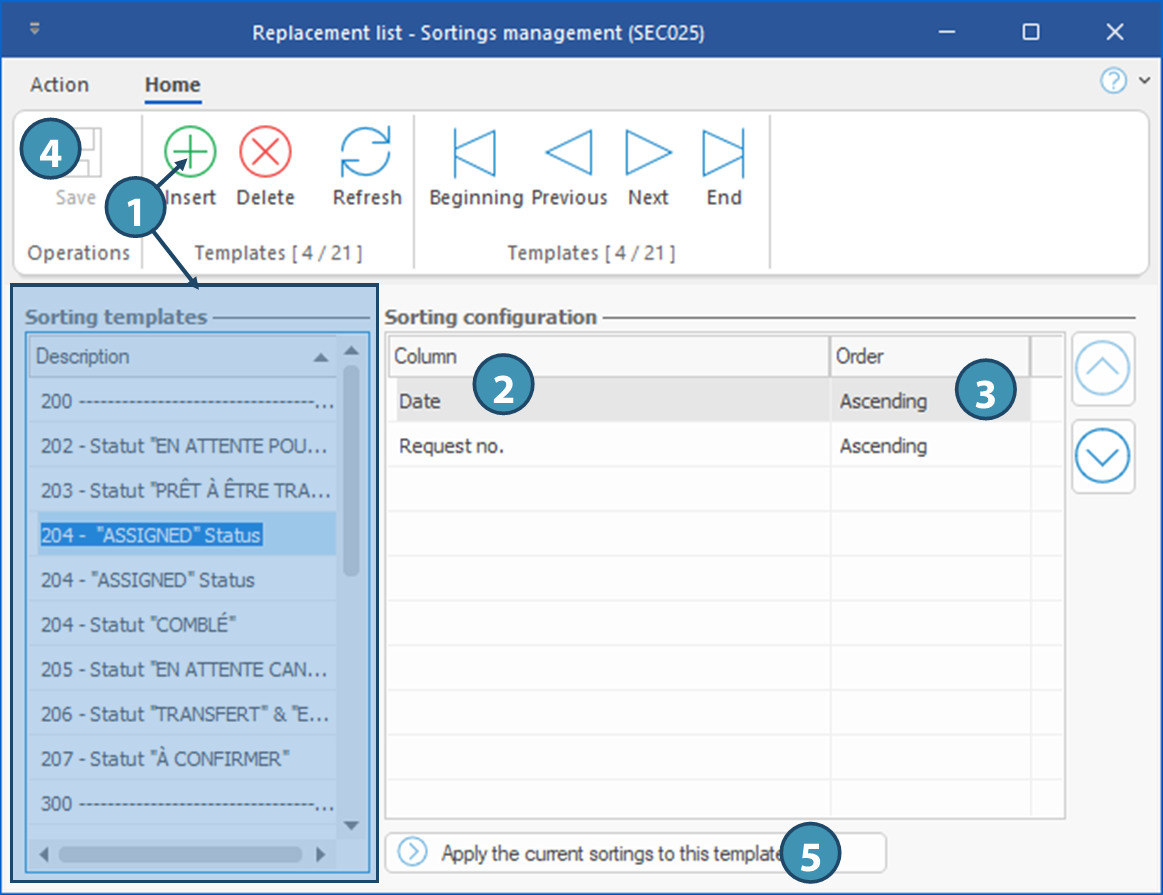Viewport: 1163px width, 895px height.
Task: Expand the ribbon options chevron beside help
Action: coord(1145,82)
